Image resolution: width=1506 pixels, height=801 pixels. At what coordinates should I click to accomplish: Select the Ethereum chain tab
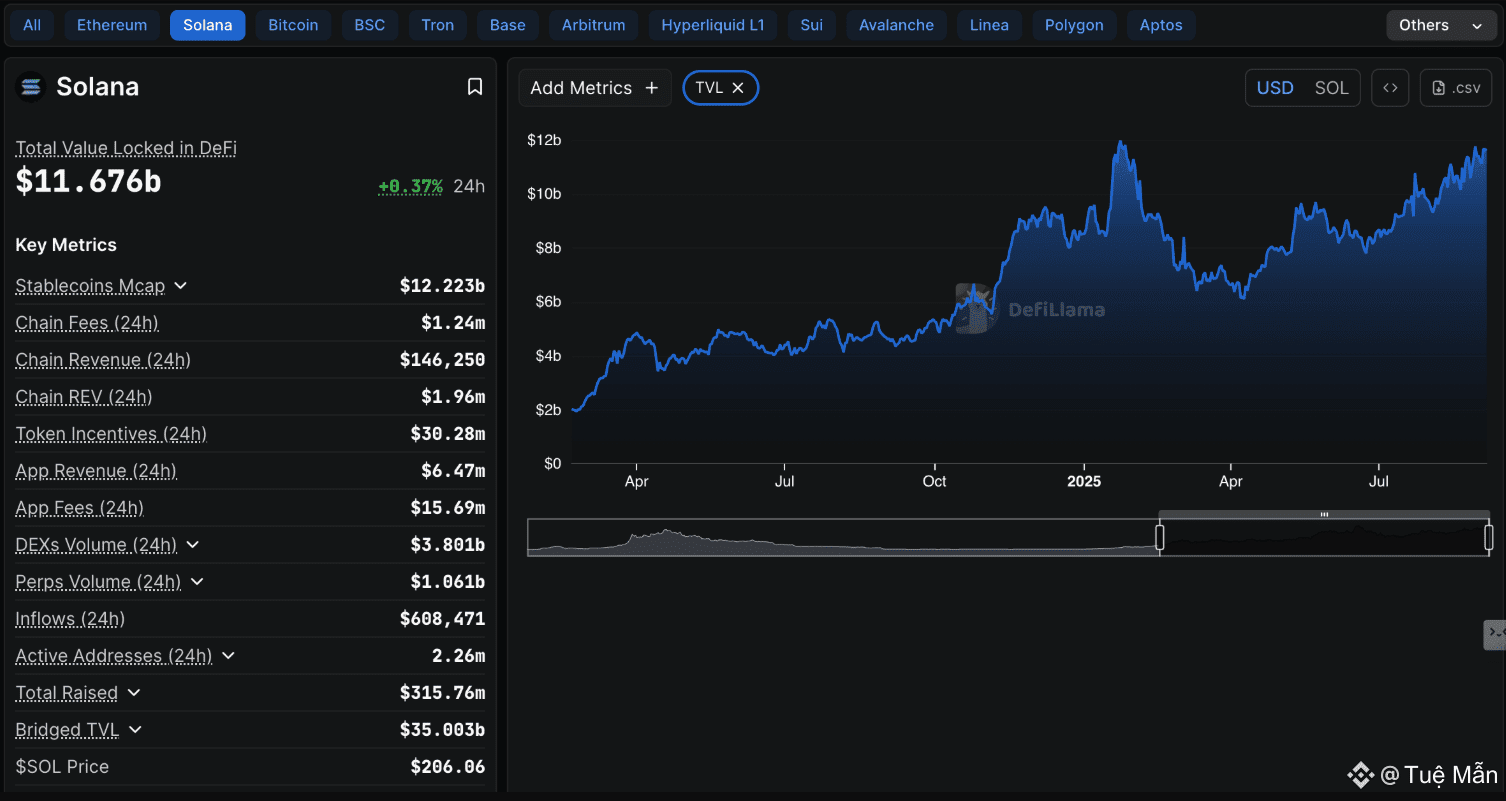(112, 25)
